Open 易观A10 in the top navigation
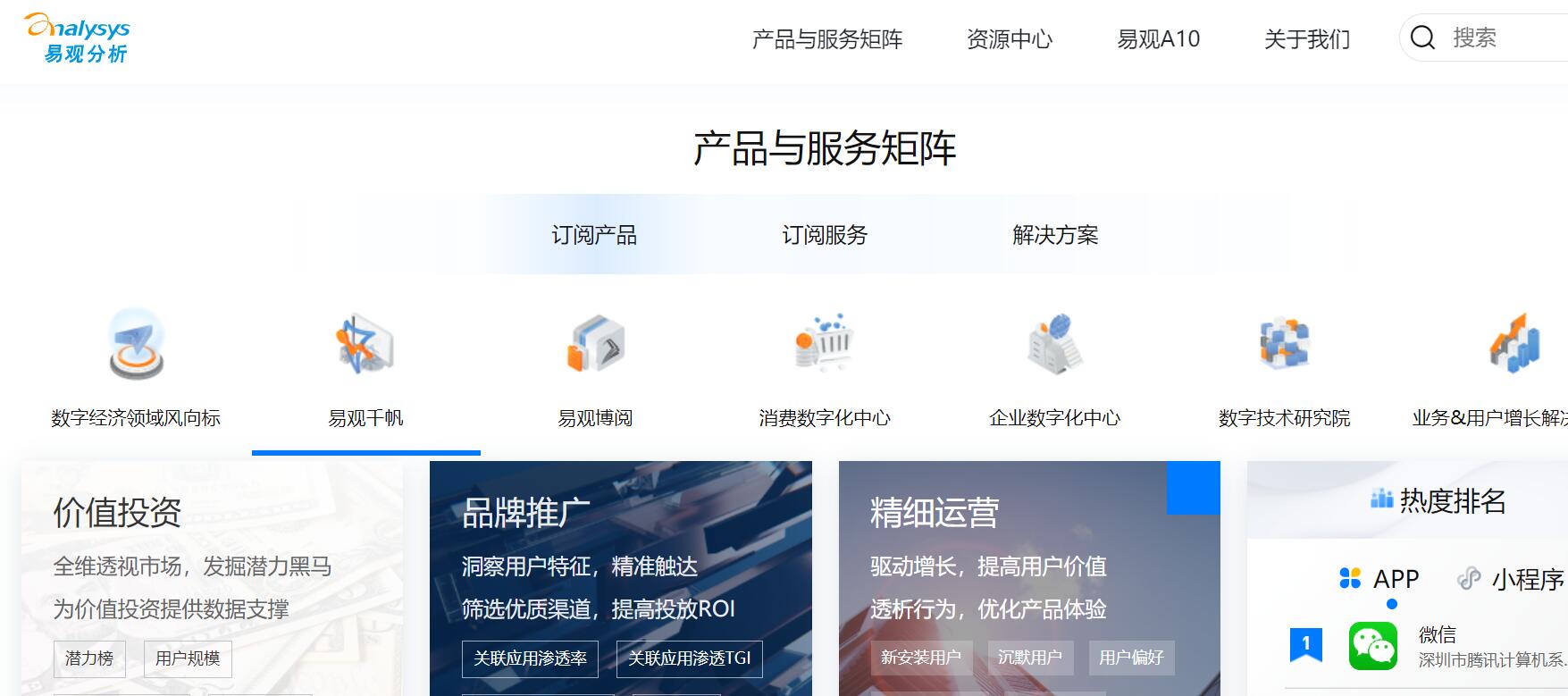Screen dimensions: 1568x696 pyautogui.click(x=1159, y=39)
